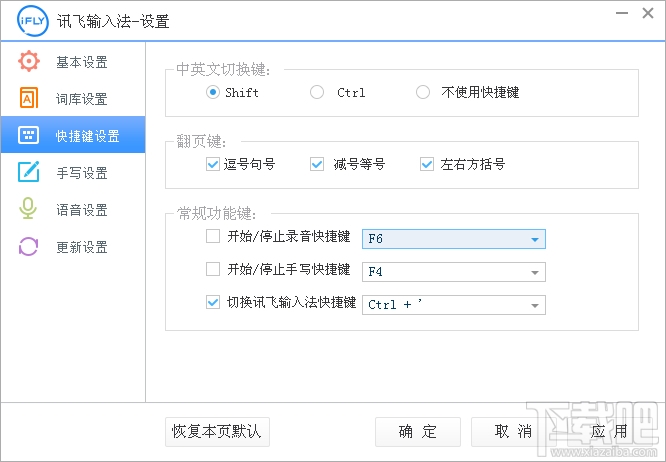Select the Shift radio button
The image size is (666, 462).
[213, 92]
